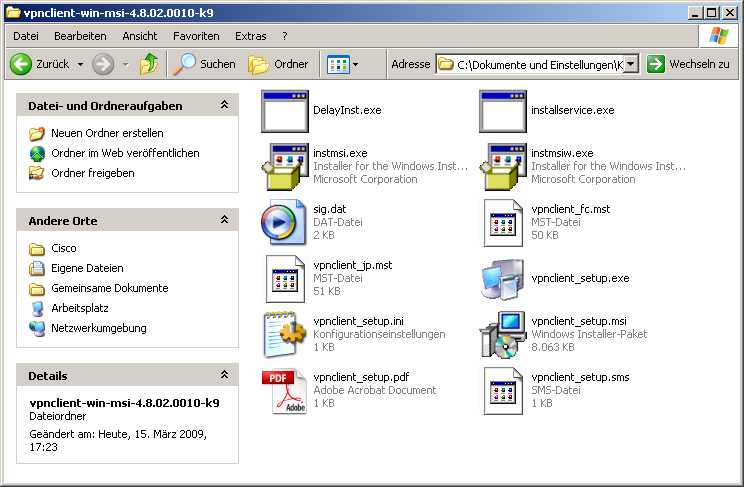Click the Cisco folder icon in Andere Orte
This screenshot has width=744, height=487.
coord(37,249)
